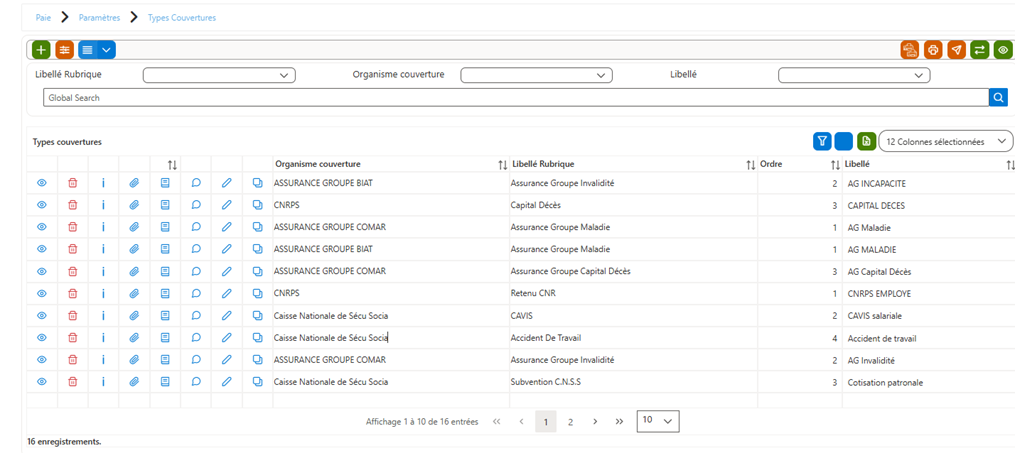
Task: Delete the AG INCAPACITE row
Action: coord(73,183)
